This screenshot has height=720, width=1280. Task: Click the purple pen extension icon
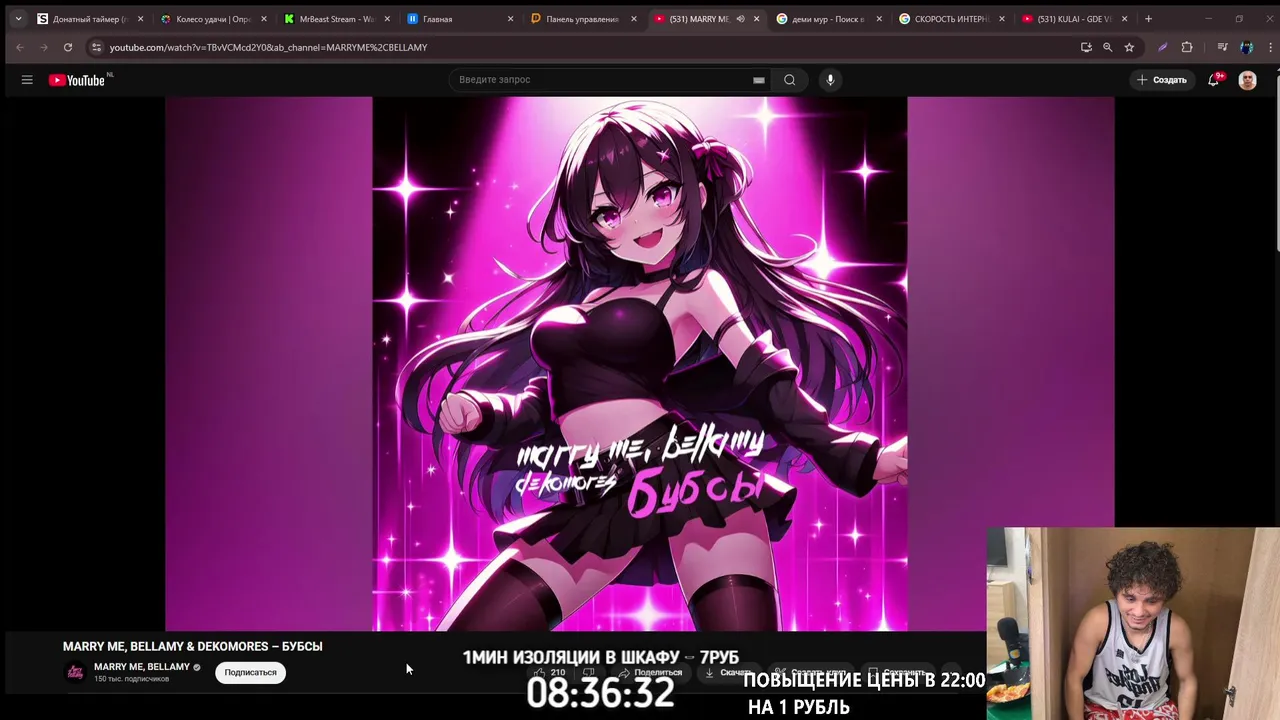coord(1162,47)
